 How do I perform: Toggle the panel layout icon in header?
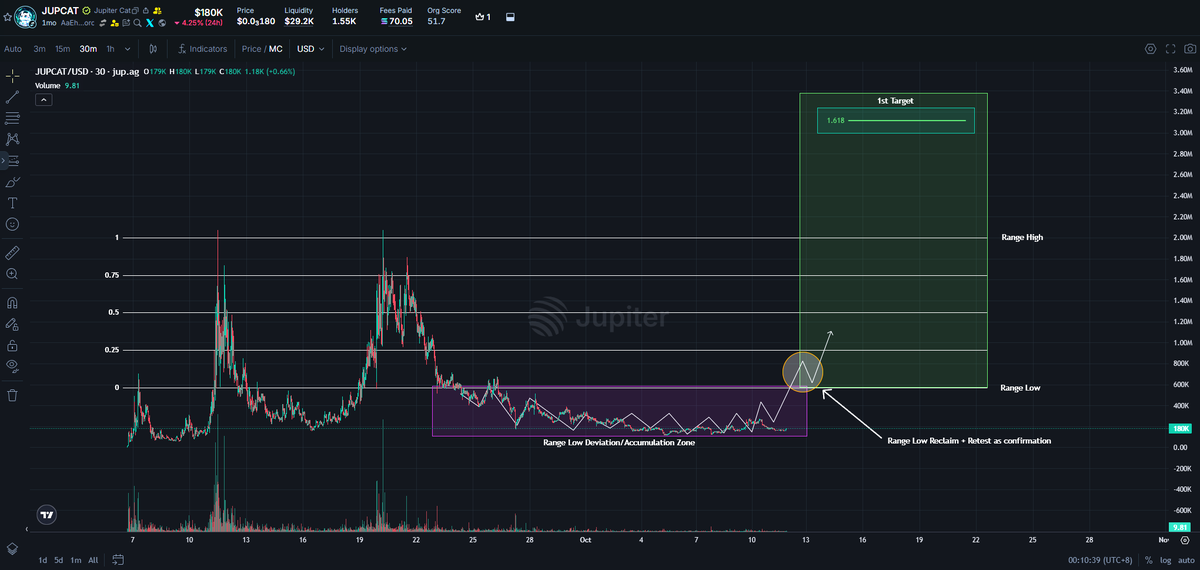click(x=510, y=17)
